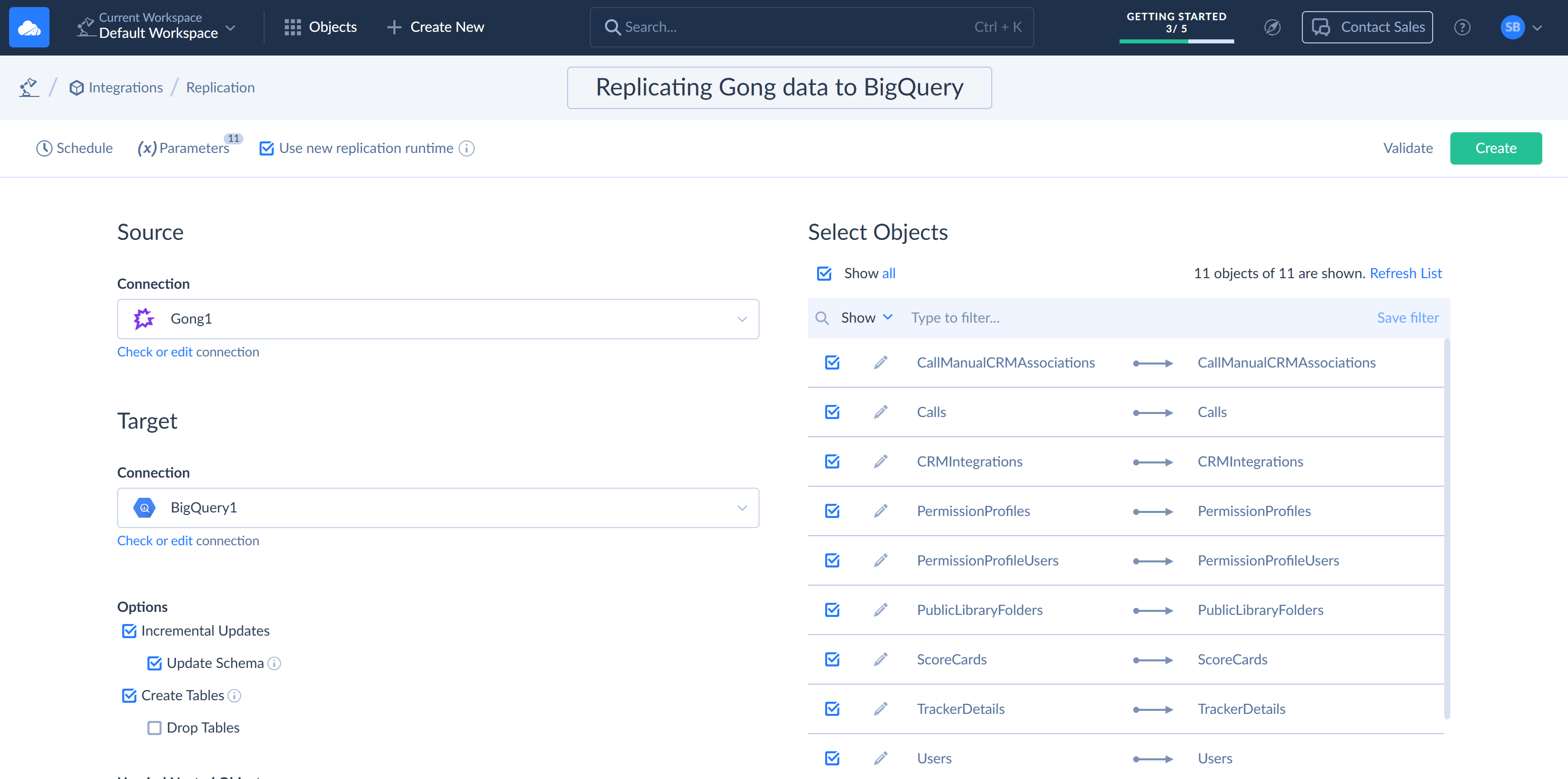Click the home breadcrumb icon

(29, 88)
